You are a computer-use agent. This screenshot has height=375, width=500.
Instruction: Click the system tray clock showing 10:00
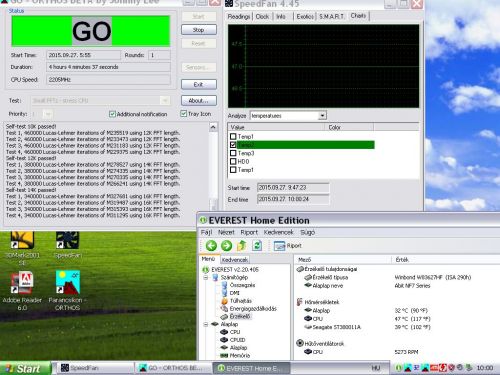pyautogui.click(x=485, y=368)
